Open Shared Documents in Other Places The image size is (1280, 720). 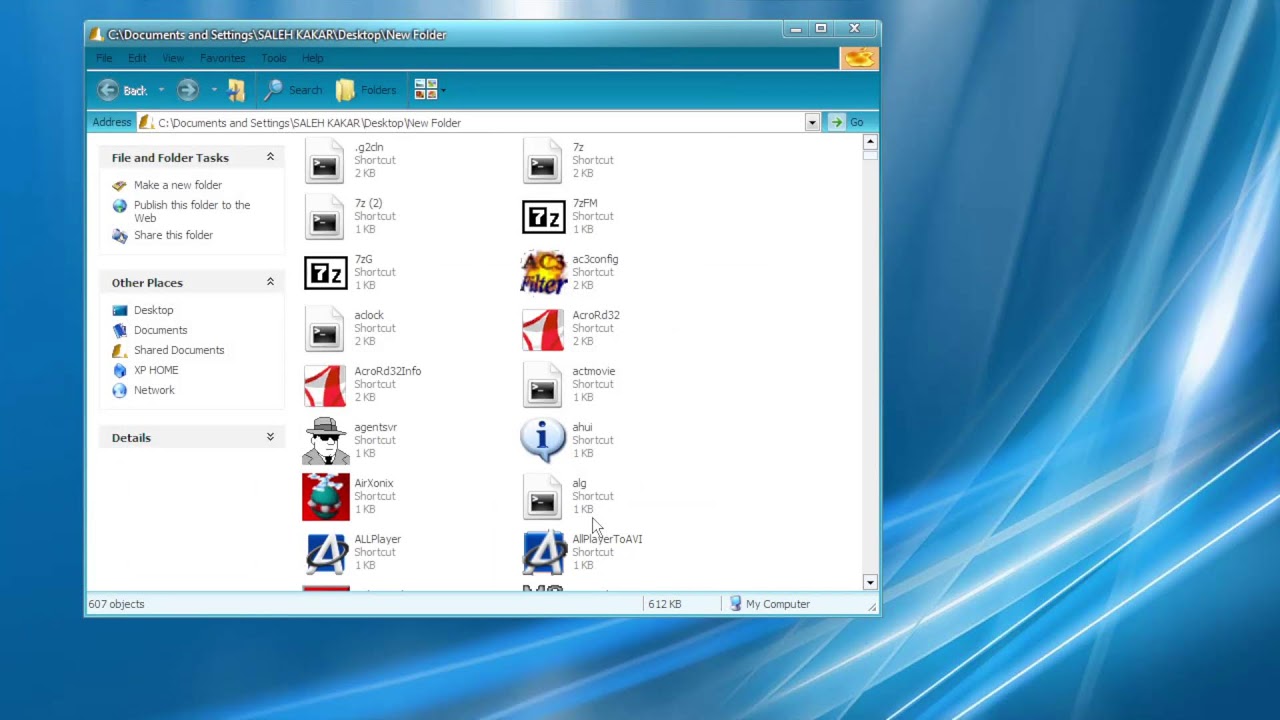pos(179,350)
